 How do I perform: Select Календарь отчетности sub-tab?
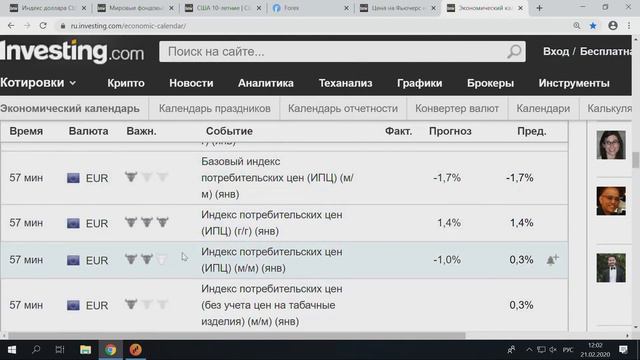pos(343,109)
